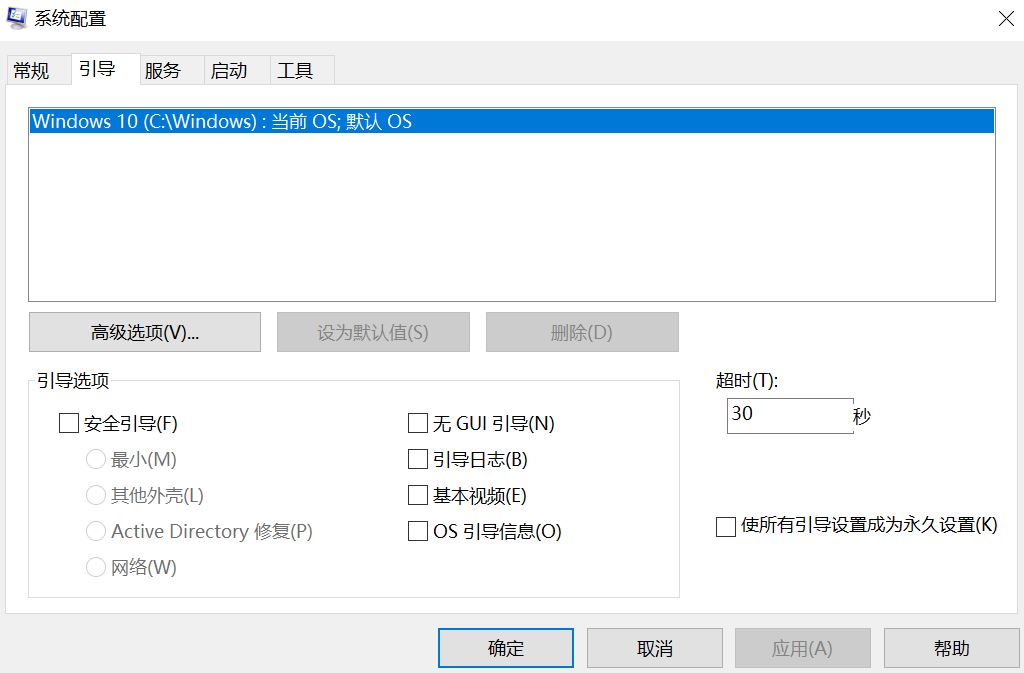The width and height of the screenshot is (1024, 673).
Task: 打开高级选项对话框
Action: [144, 331]
